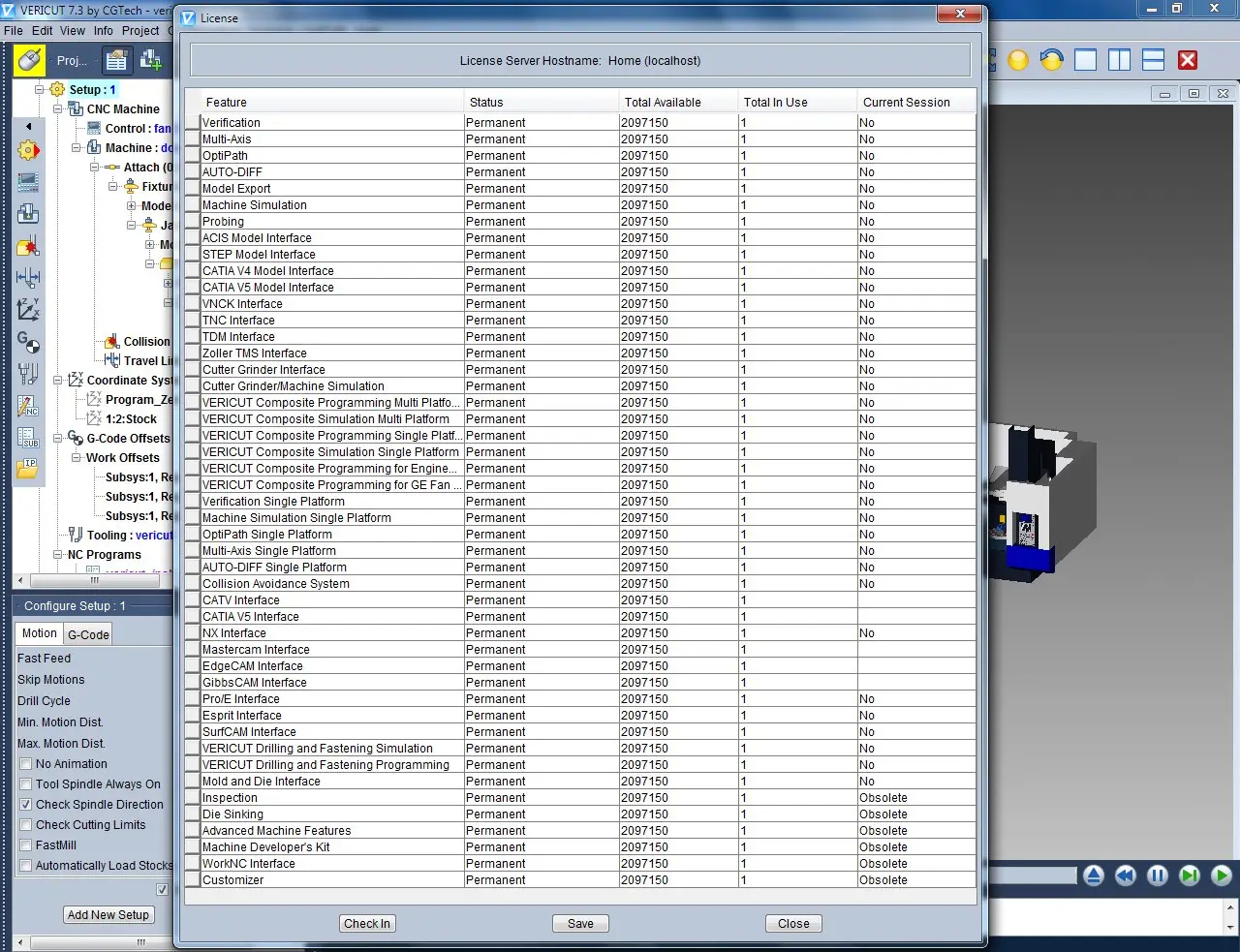Enable Tool Spindle Always On checkbox
Screen dimensions: 1240x952
pyautogui.click(x=26, y=784)
